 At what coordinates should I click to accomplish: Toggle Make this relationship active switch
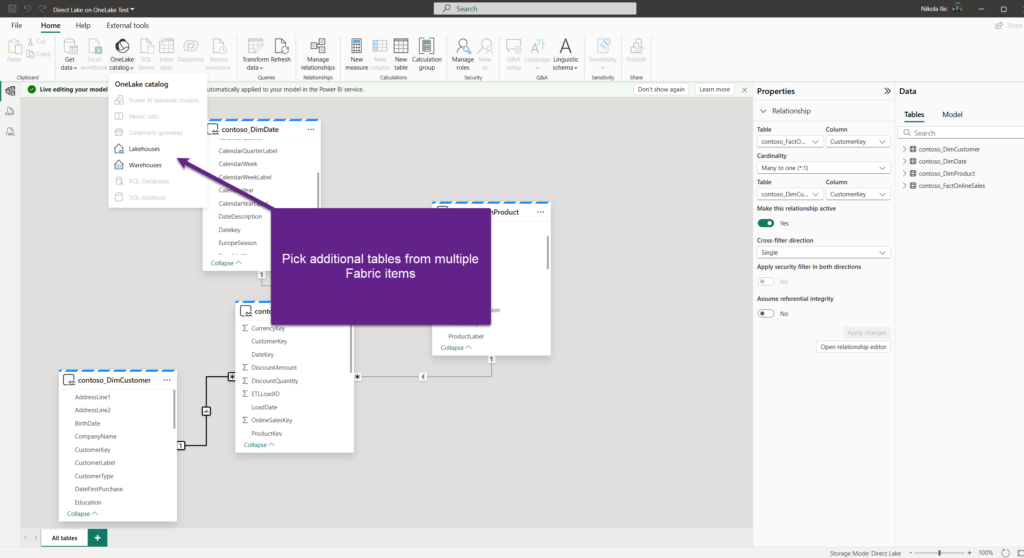coord(765,223)
